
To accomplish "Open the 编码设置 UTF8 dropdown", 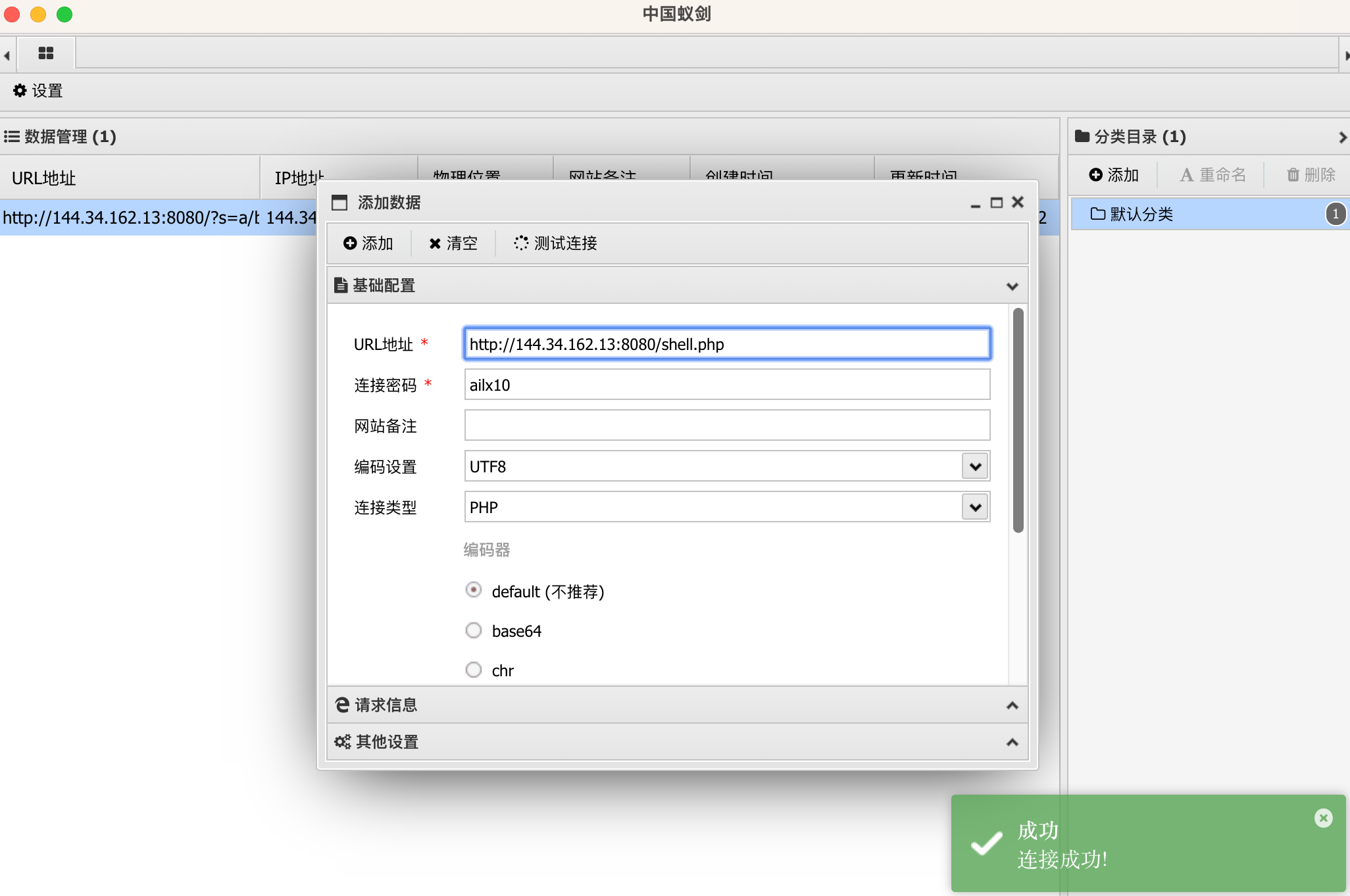I will click(x=975, y=466).
